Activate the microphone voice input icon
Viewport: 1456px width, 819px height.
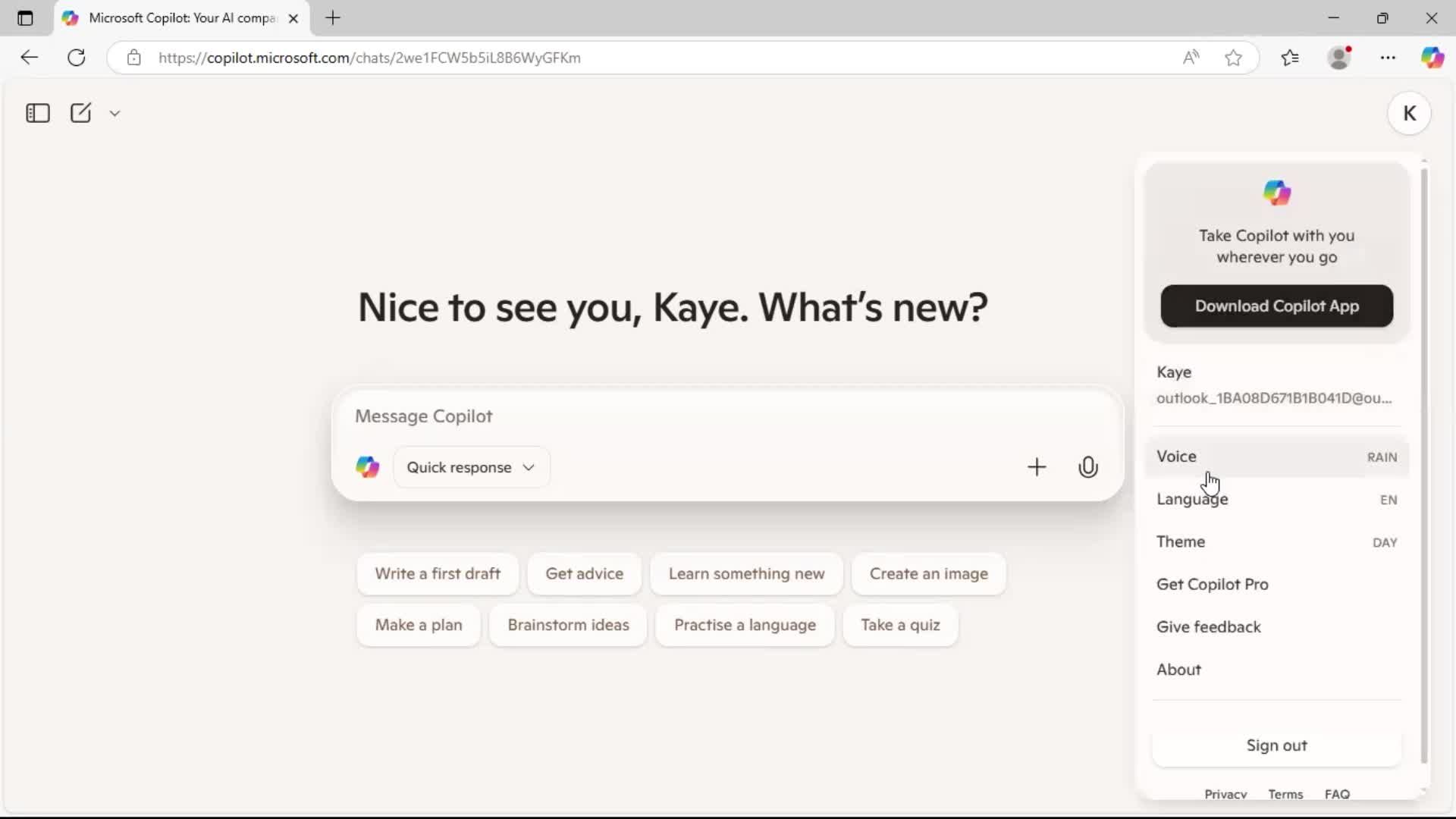(x=1088, y=467)
